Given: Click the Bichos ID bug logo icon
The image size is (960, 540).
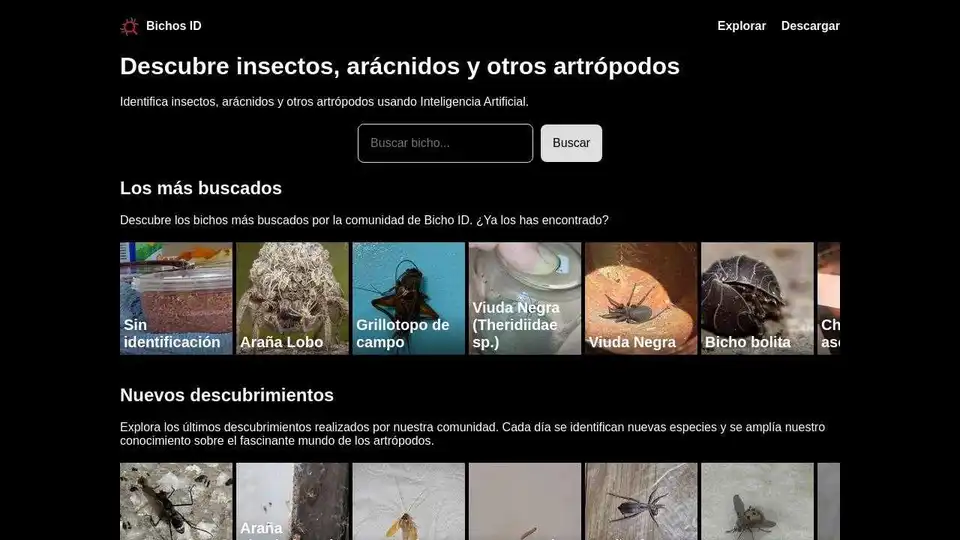Looking at the screenshot, I should [129, 26].
